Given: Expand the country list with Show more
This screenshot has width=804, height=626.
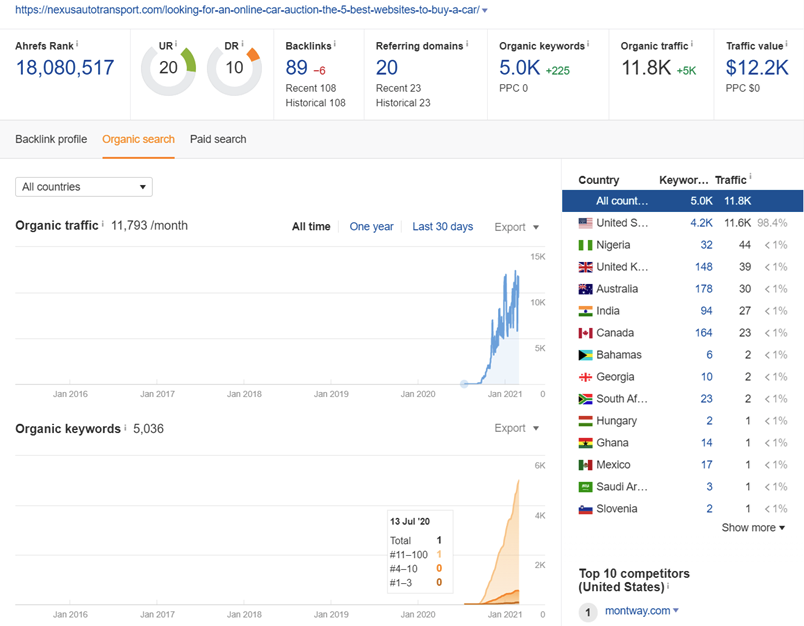Looking at the screenshot, I should pos(753,528).
